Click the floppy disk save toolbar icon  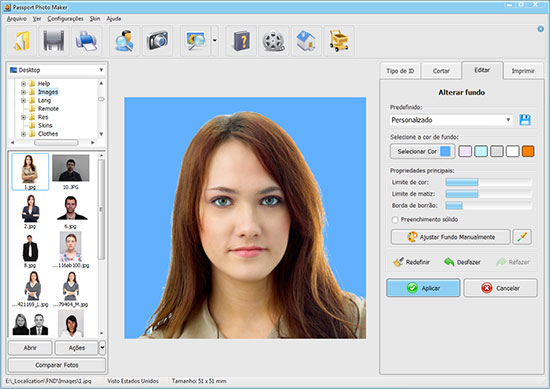tap(54, 41)
